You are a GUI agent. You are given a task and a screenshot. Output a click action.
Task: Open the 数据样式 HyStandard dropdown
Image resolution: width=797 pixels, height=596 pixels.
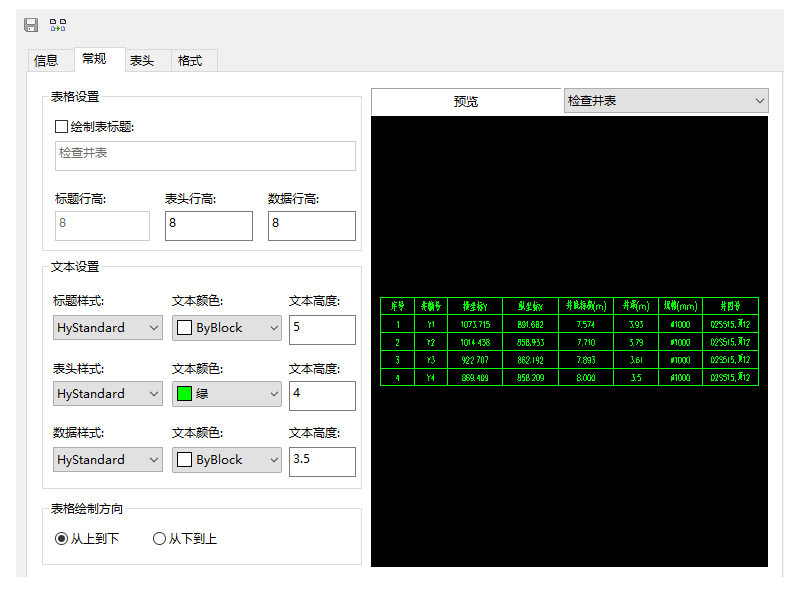pos(107,460)
